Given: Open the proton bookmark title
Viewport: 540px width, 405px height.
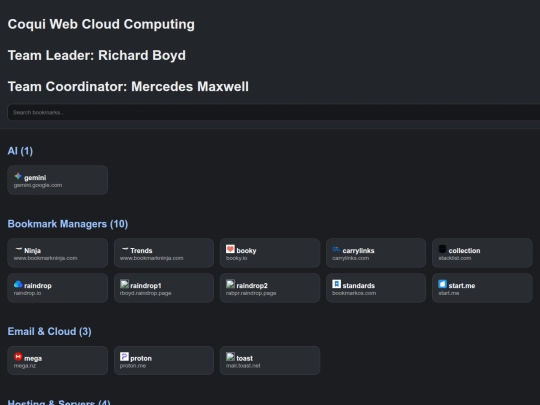Looking at the screenshot, I should [141, 359].
